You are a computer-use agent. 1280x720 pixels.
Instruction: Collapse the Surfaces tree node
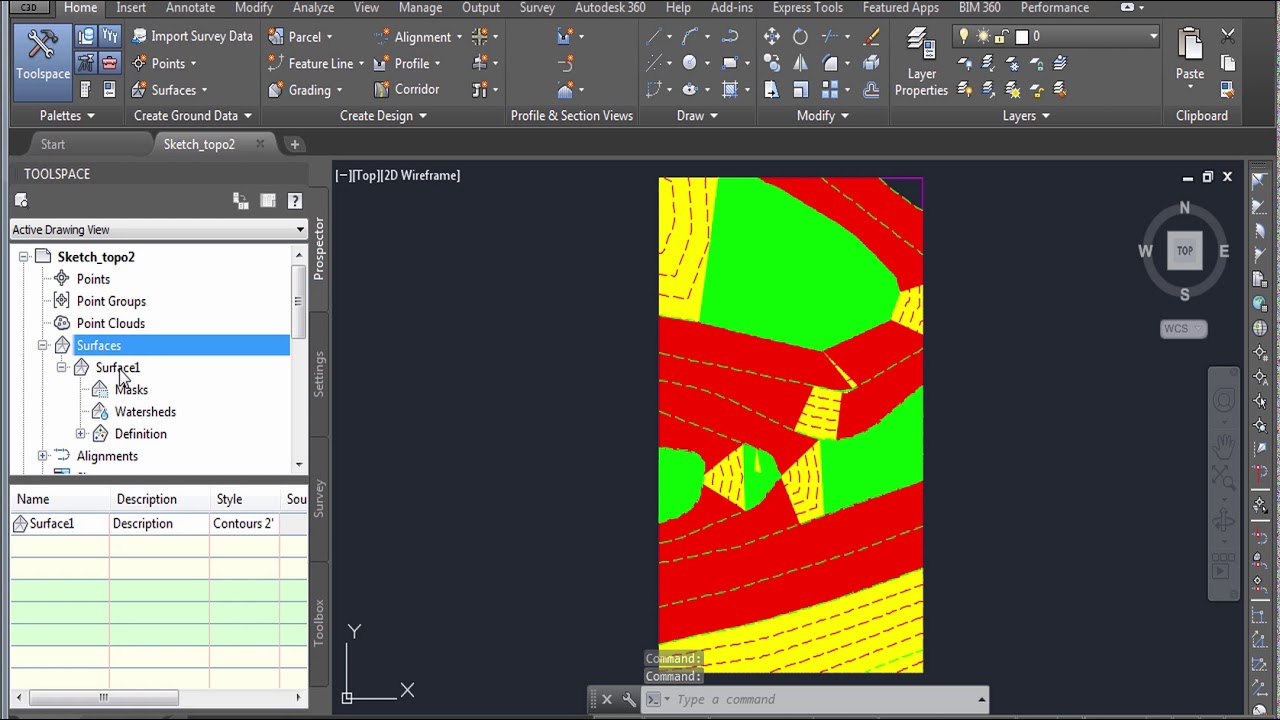click(x=43, y=345)
